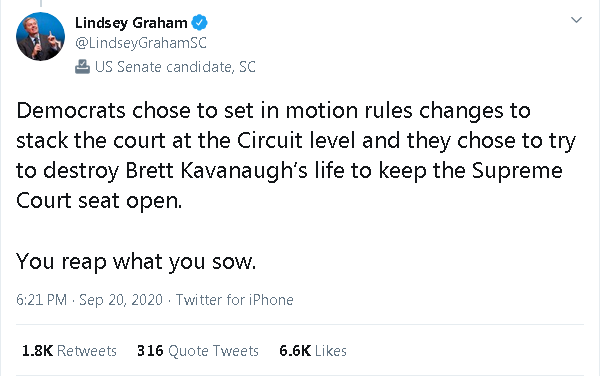Open the Lindsey Graham display name link

coord(131,23)
